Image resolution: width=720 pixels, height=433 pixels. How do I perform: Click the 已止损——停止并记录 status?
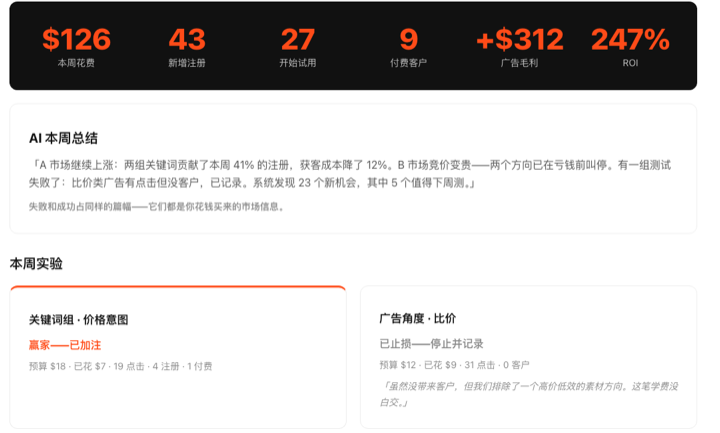pyautogui.click(x=431, y=343)
